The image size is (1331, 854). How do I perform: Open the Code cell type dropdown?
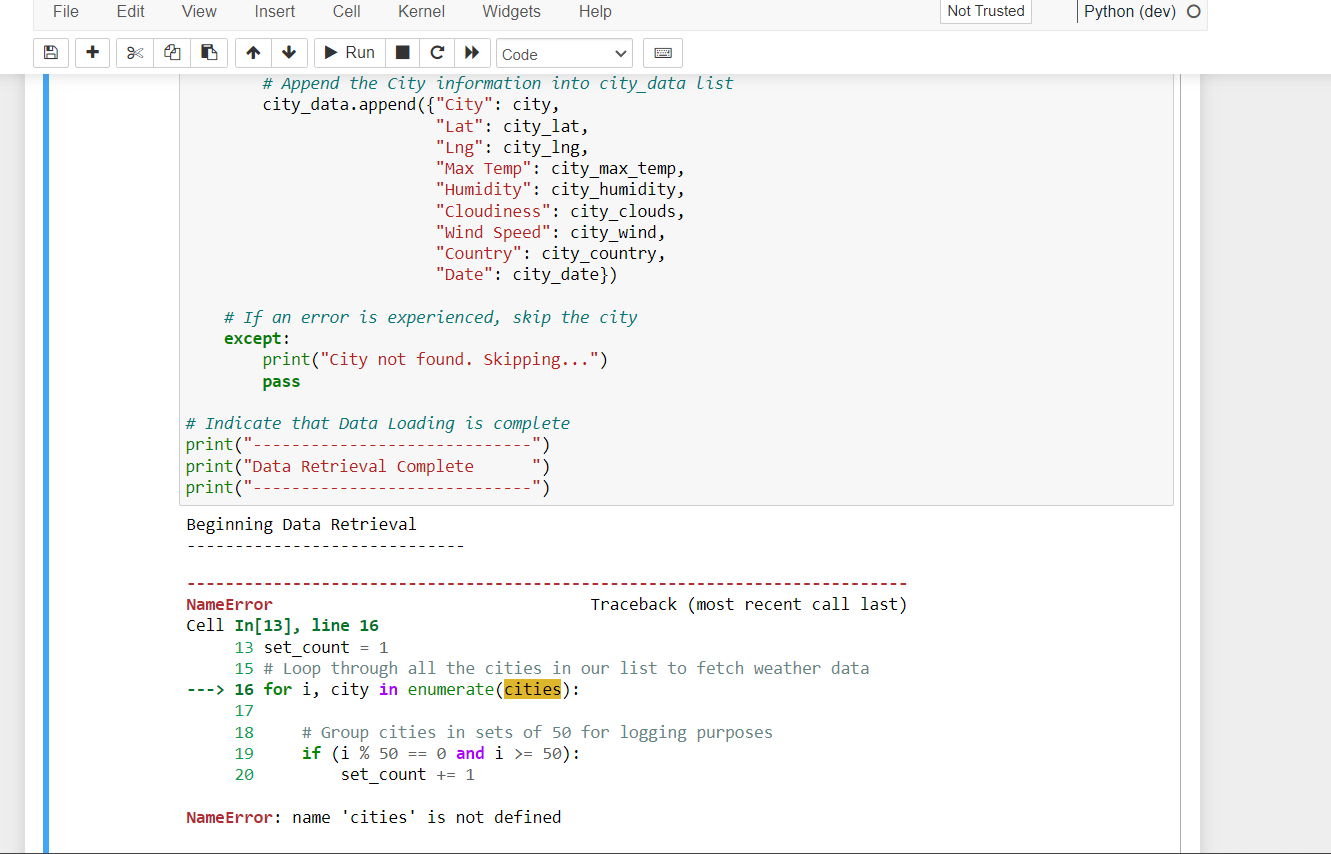tap(564, 52)
